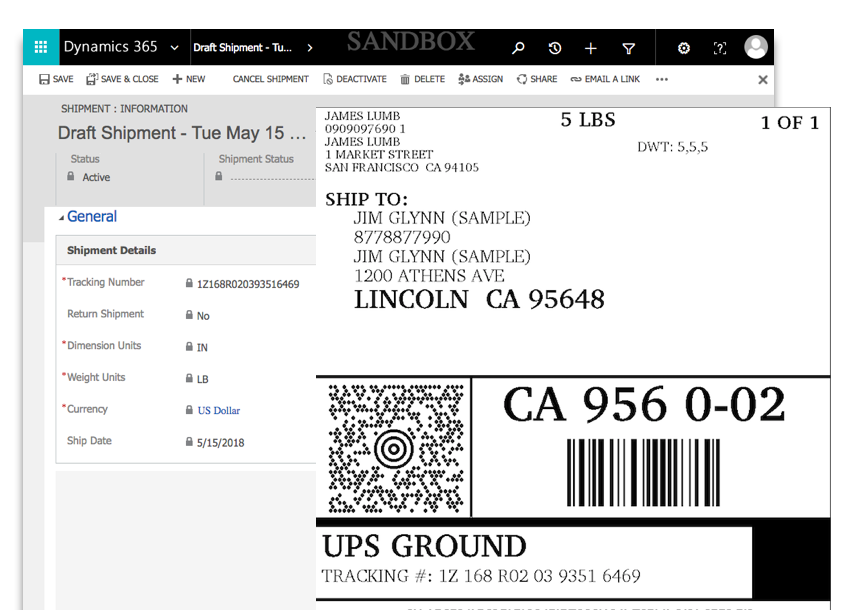Click Save & Close in the command bar
This screenshot has height=610, width=857.
click(x=122, y=79)
